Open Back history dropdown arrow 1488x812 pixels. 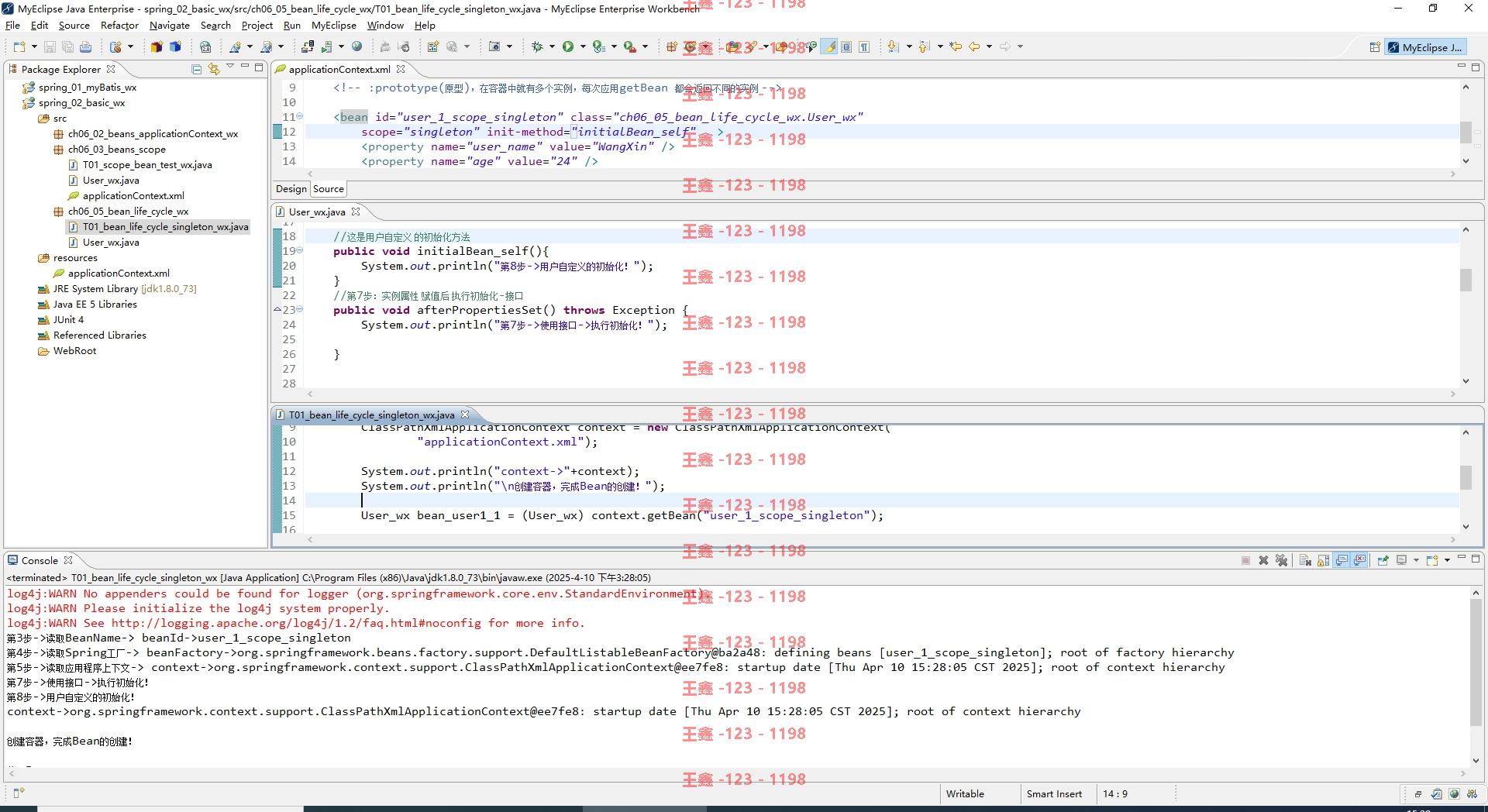click(x=989, y=47)
